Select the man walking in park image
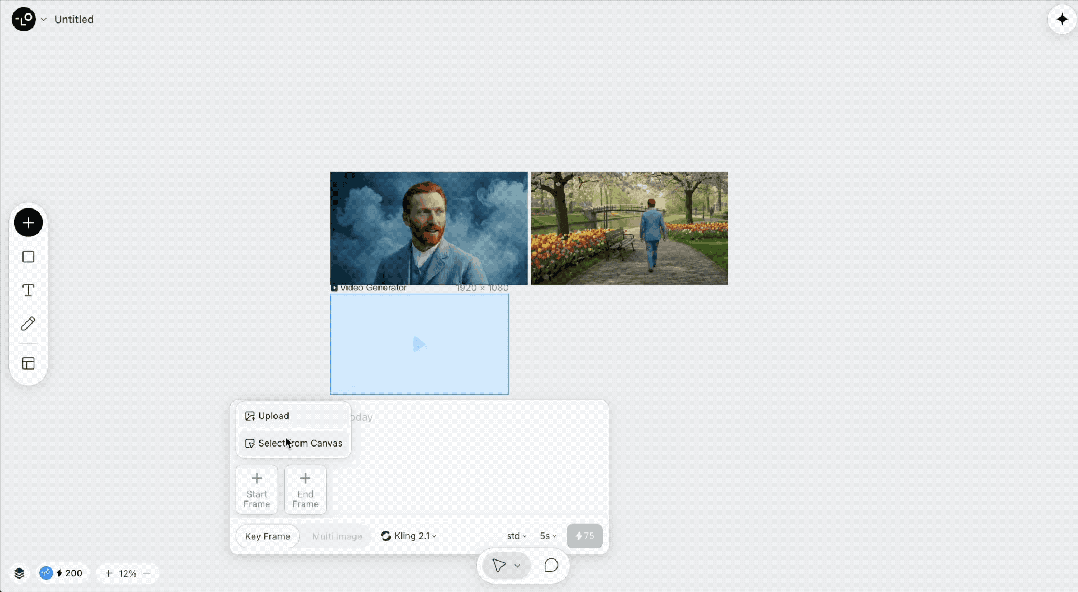This screenshot has width=1078, height=592. click(x=629, y=228)
